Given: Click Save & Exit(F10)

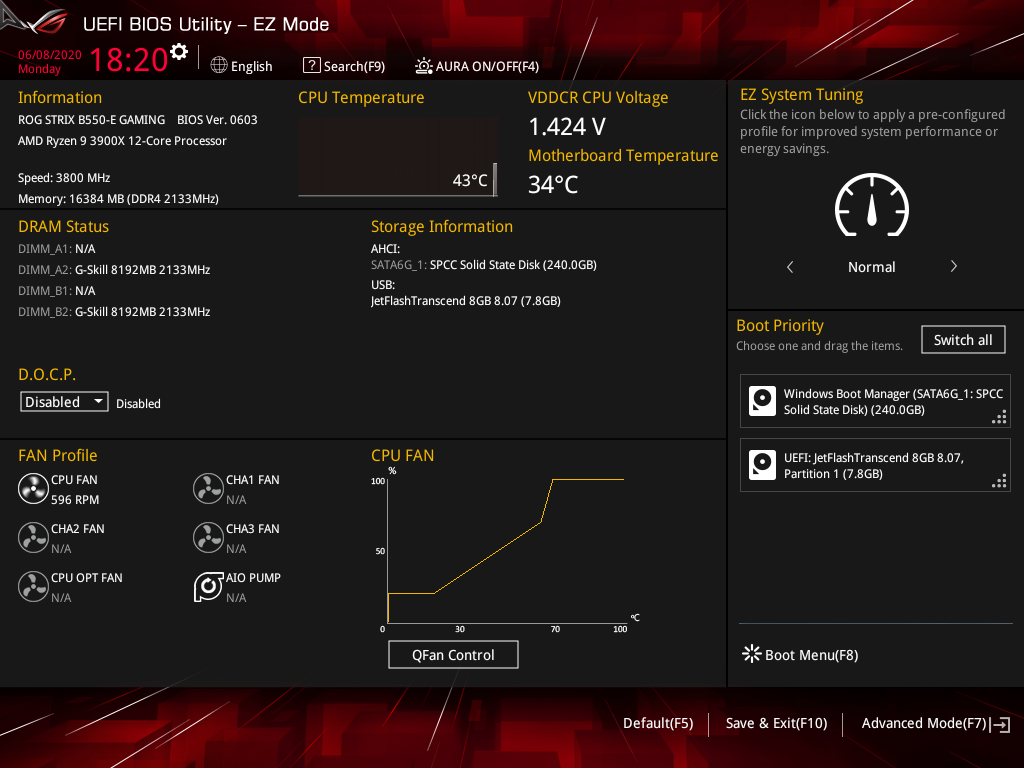Looking at the screenshot, I should coord(776,723).
